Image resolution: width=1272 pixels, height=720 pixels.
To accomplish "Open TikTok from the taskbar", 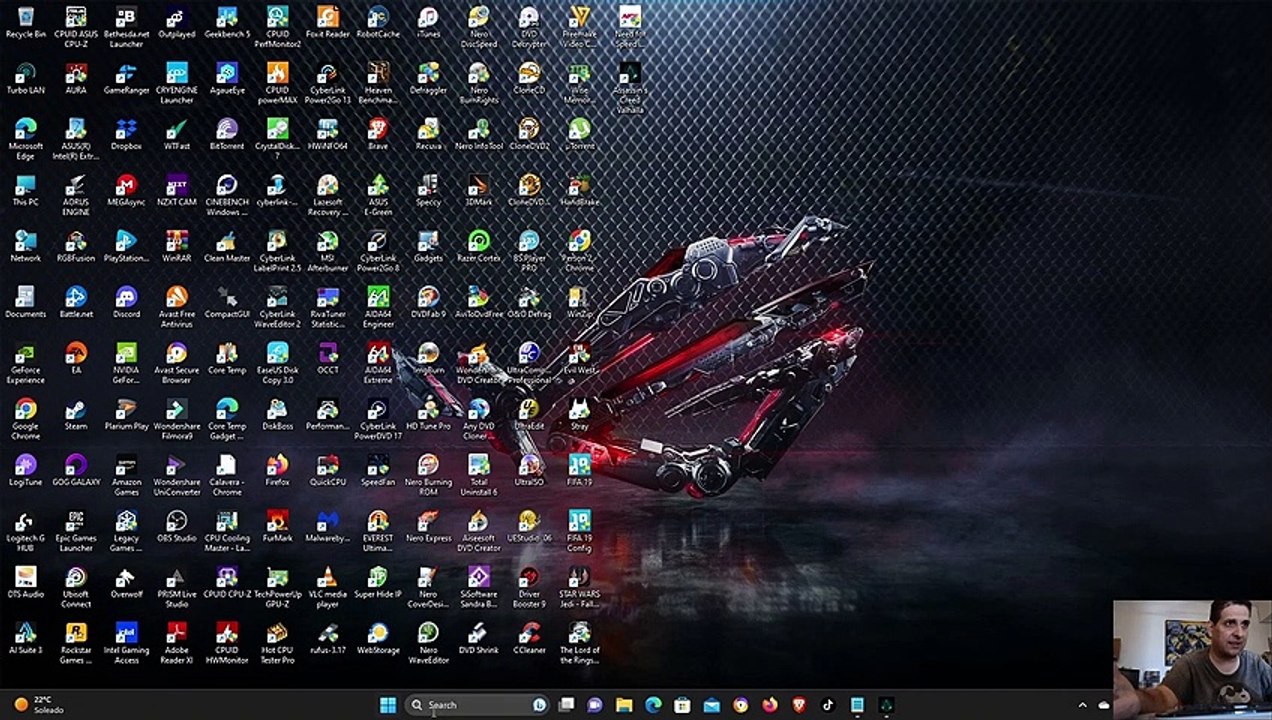I will click(x=828, y=705).
